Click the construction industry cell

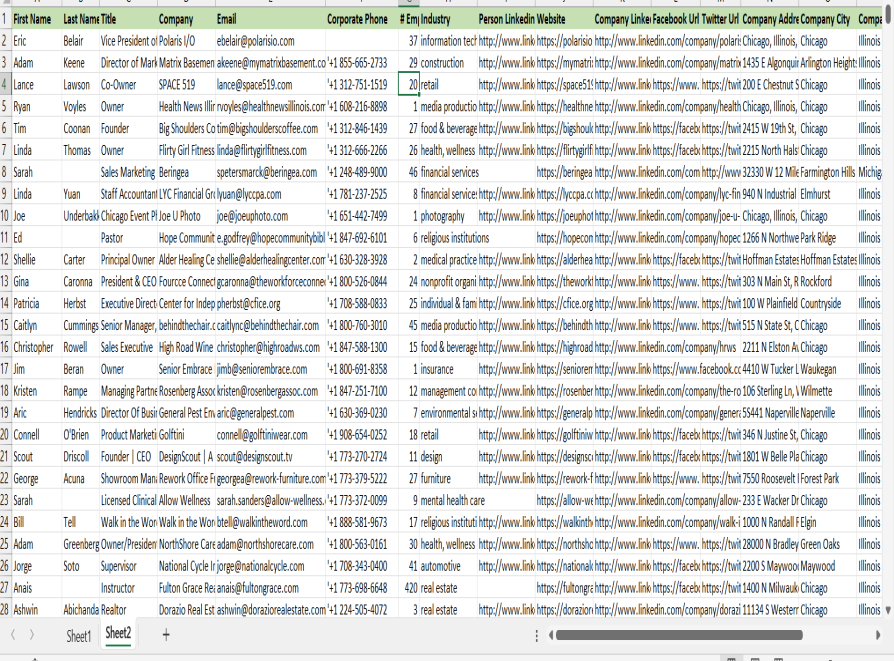(x=448, y=63)
